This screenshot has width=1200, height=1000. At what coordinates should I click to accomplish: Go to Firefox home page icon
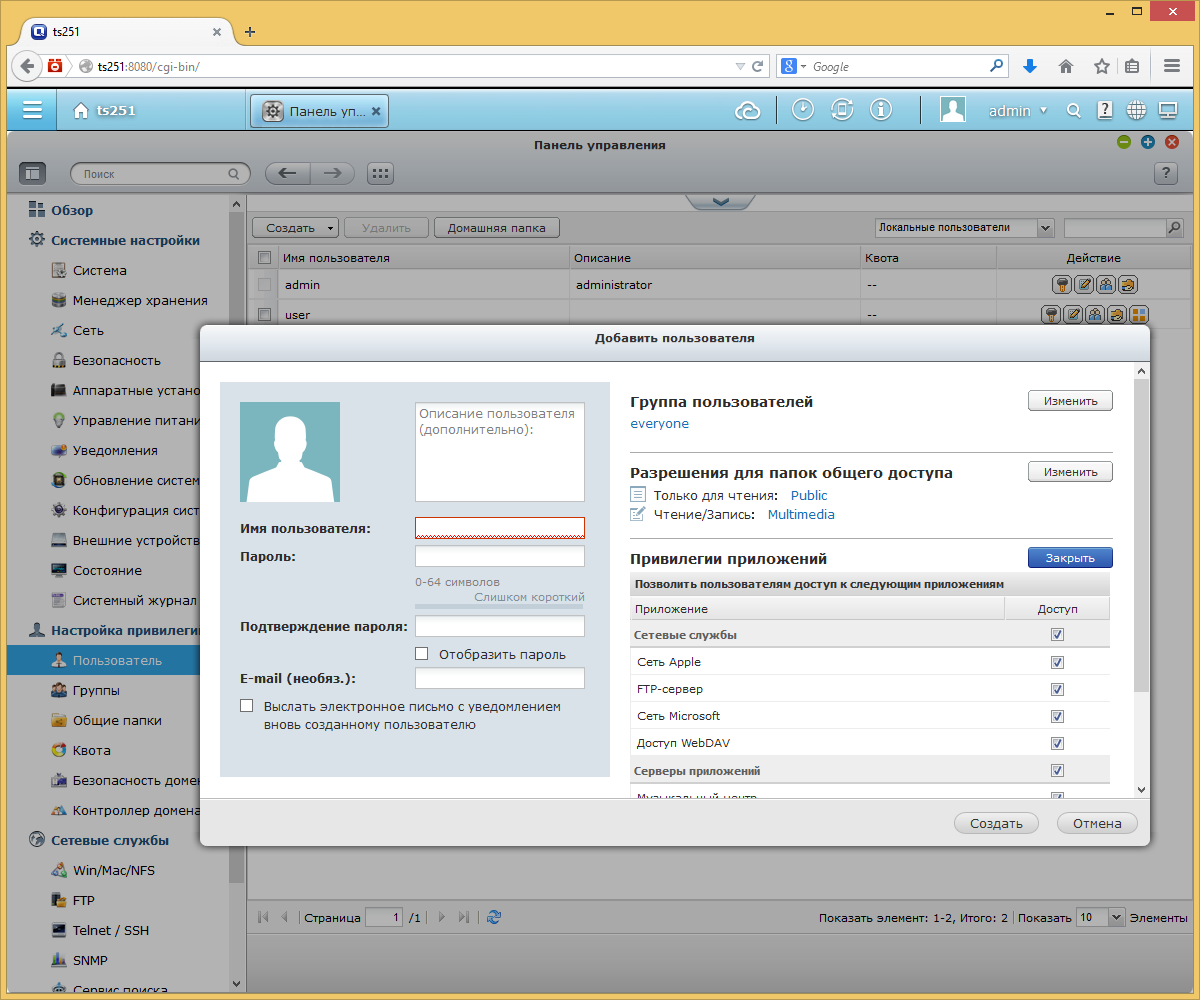tap(1066, 66)
